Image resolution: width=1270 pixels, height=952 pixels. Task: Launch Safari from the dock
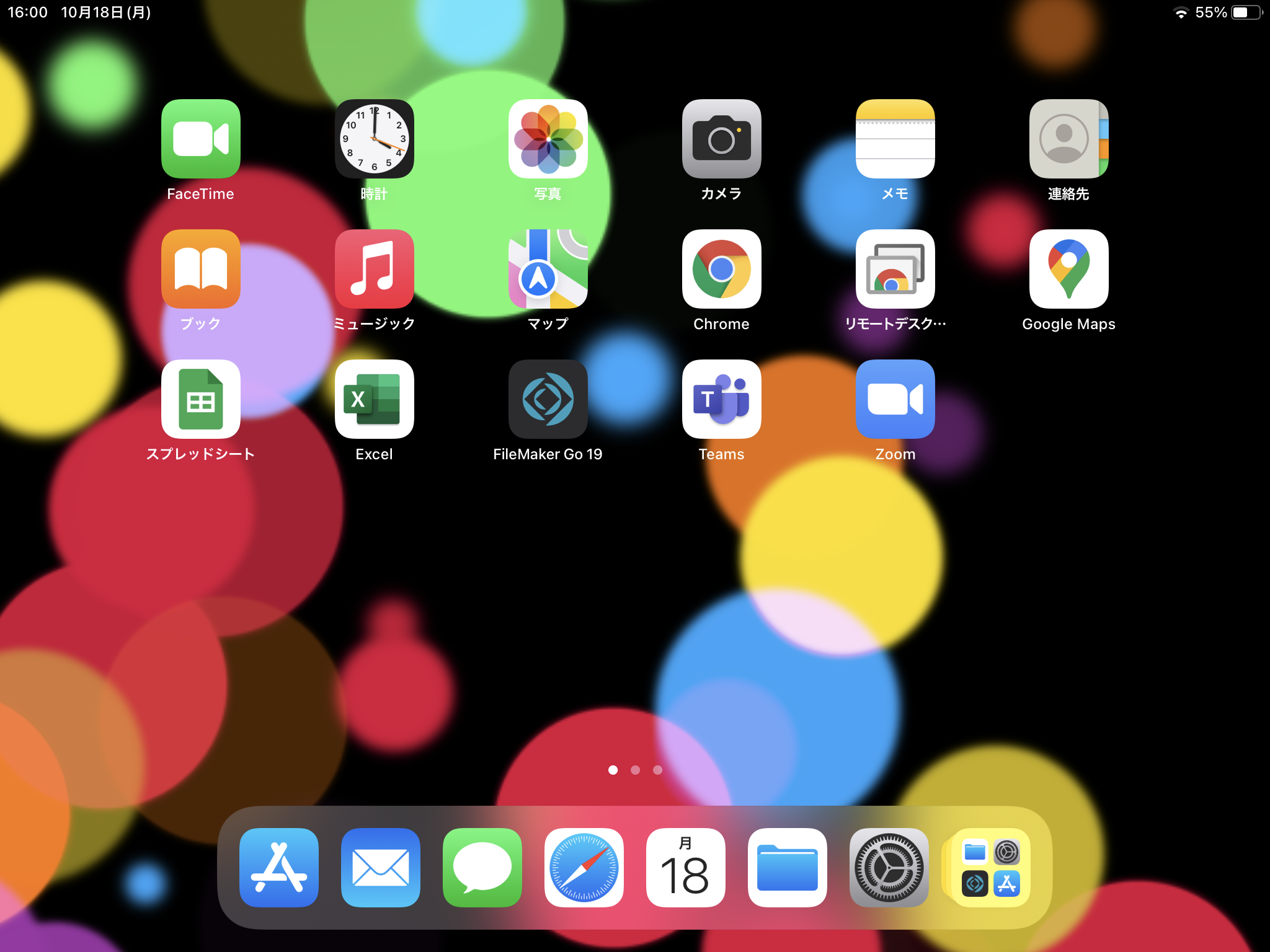tap(584, 868)
